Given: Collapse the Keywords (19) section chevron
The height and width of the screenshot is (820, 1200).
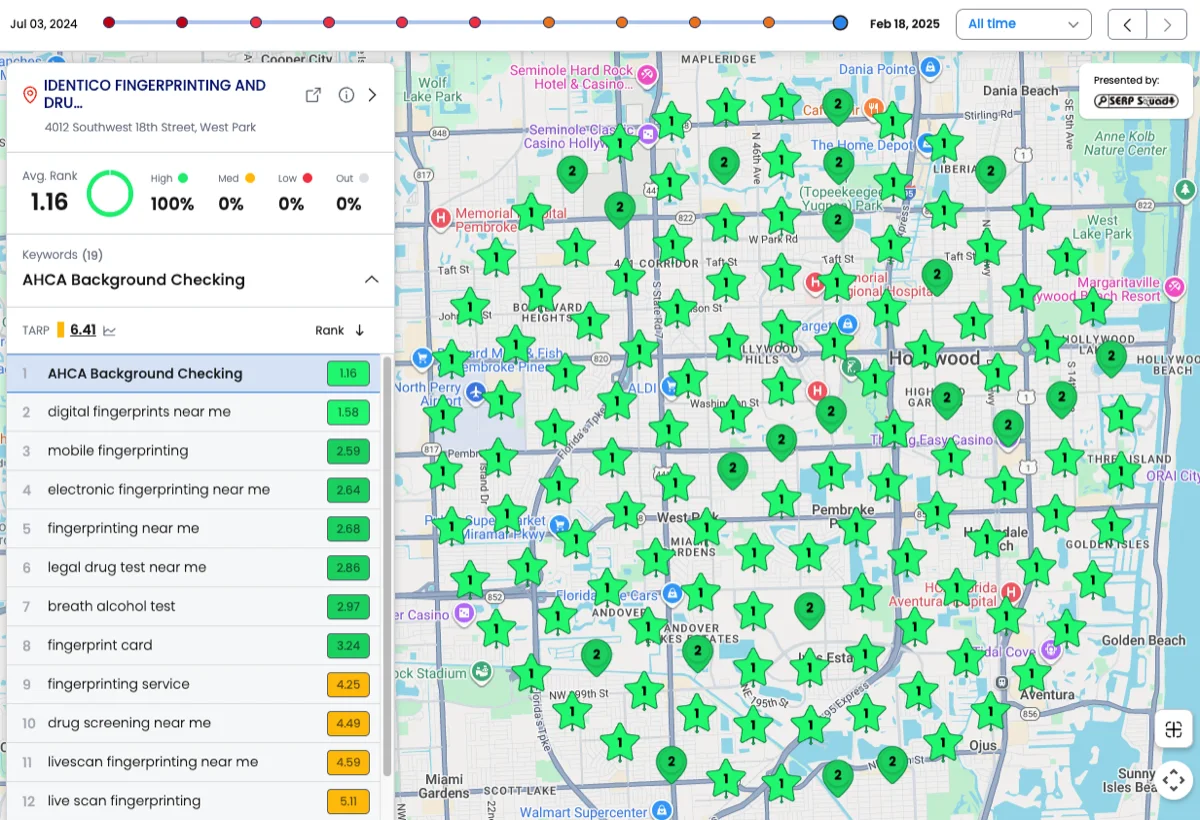Looking at the screenshot, I should 371,280.
